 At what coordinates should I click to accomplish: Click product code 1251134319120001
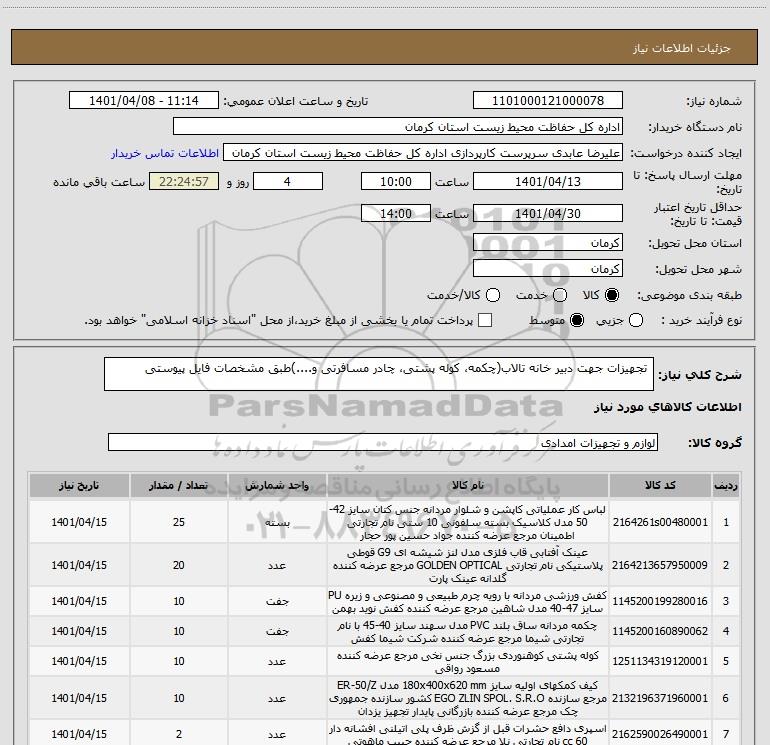(660, 661)
